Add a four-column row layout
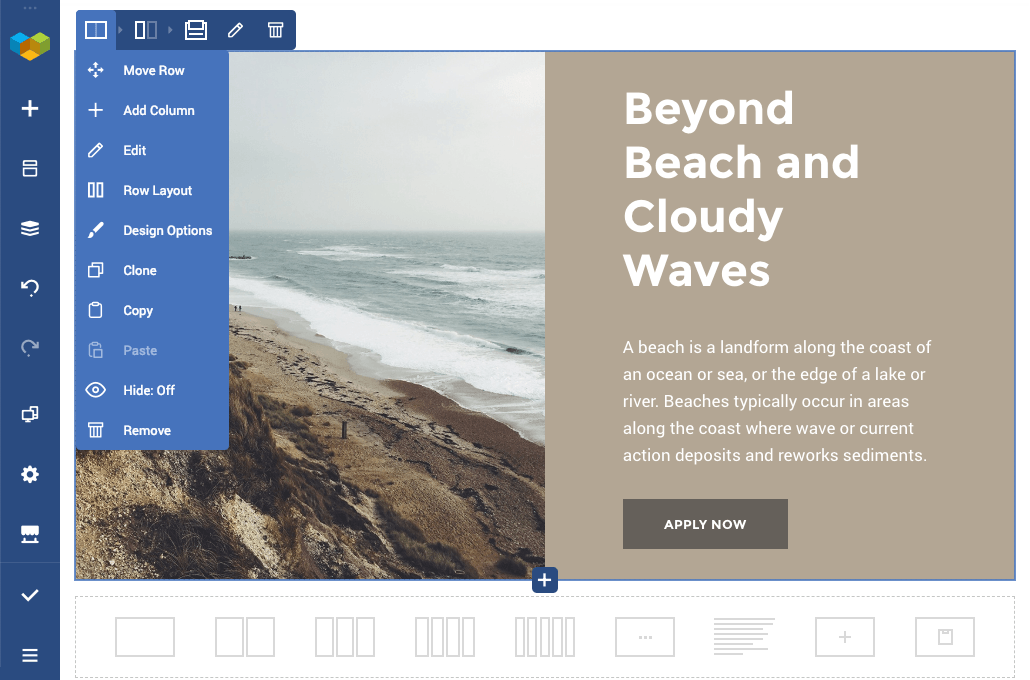The image size is (1030, 680). pyautogui.click(x=445, y=637)
